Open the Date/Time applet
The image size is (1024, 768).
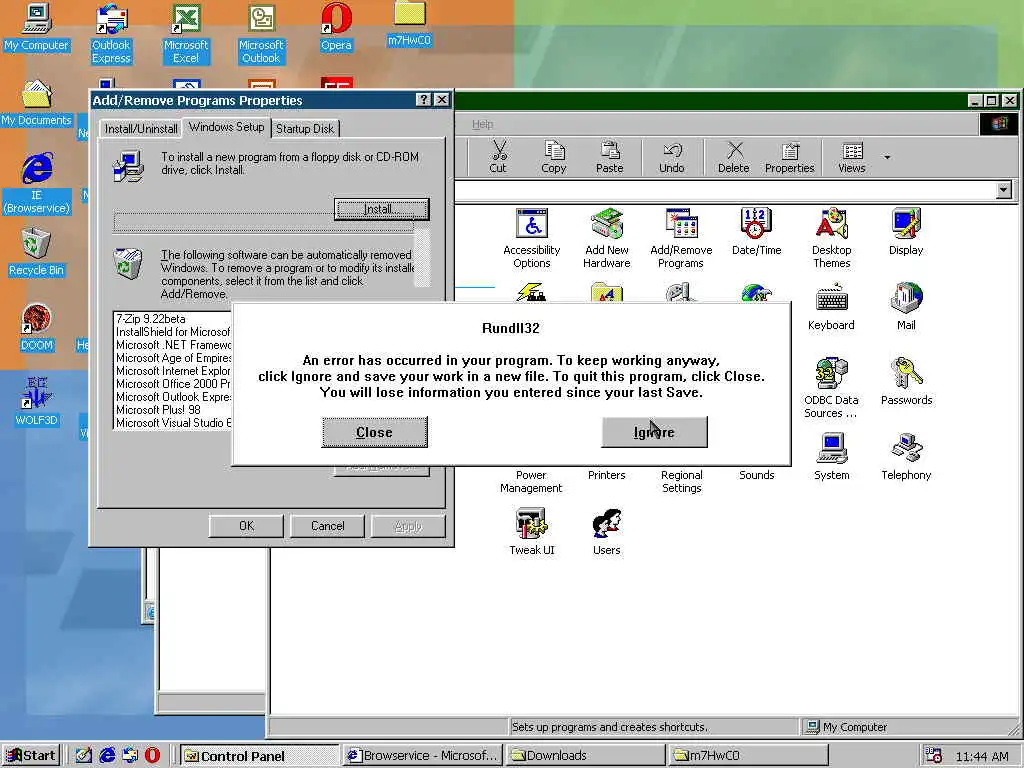[x=756, y=231]
